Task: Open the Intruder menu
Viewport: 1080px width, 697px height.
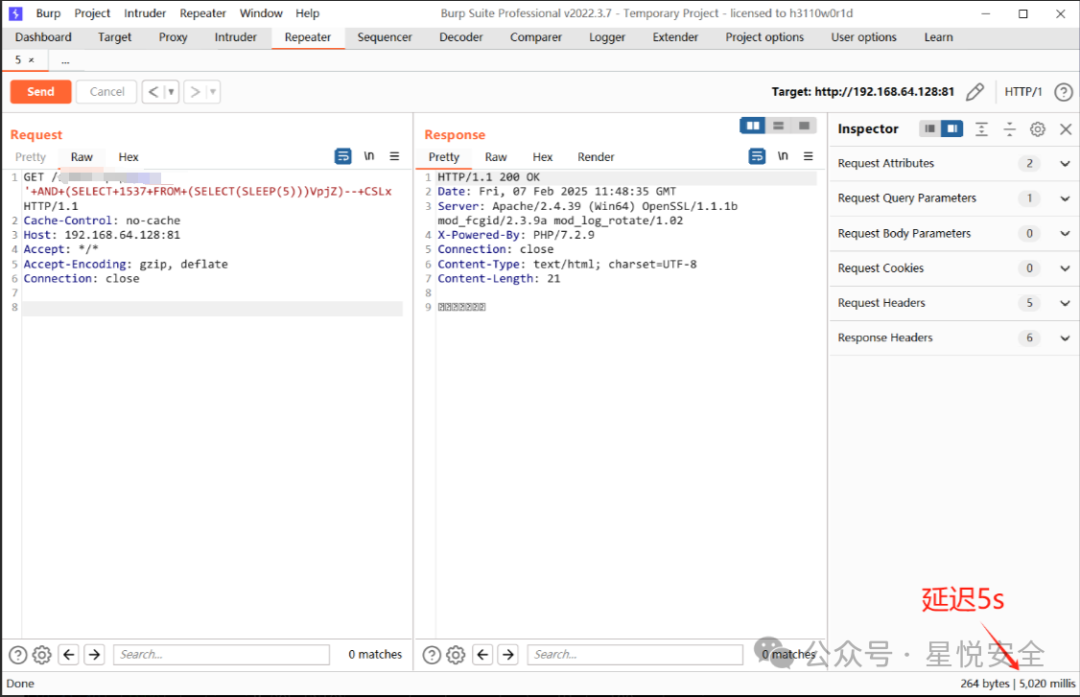Action: 145,13
